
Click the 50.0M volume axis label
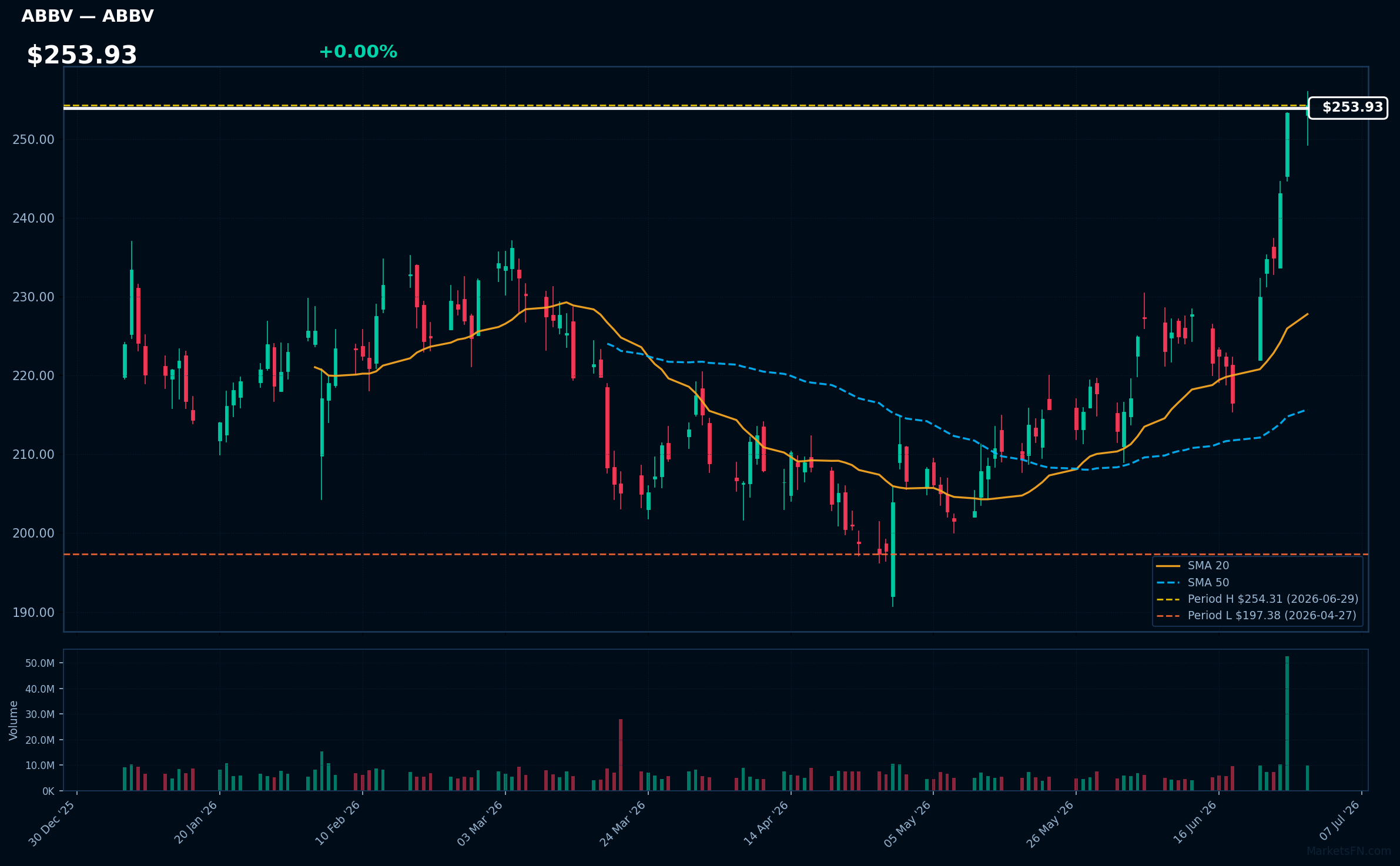coord(39,663)
